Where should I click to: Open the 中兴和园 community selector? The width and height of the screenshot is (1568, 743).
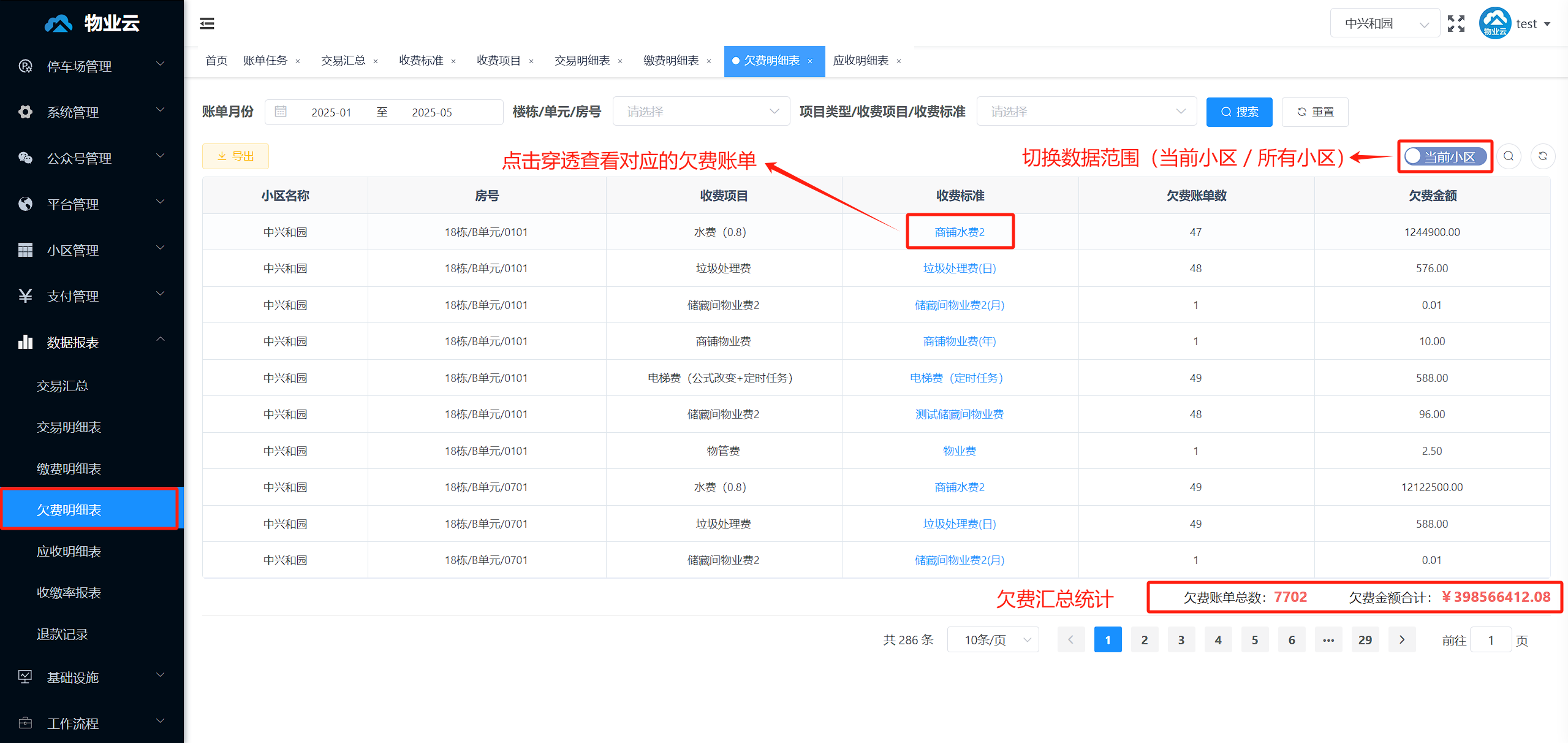1385,23
